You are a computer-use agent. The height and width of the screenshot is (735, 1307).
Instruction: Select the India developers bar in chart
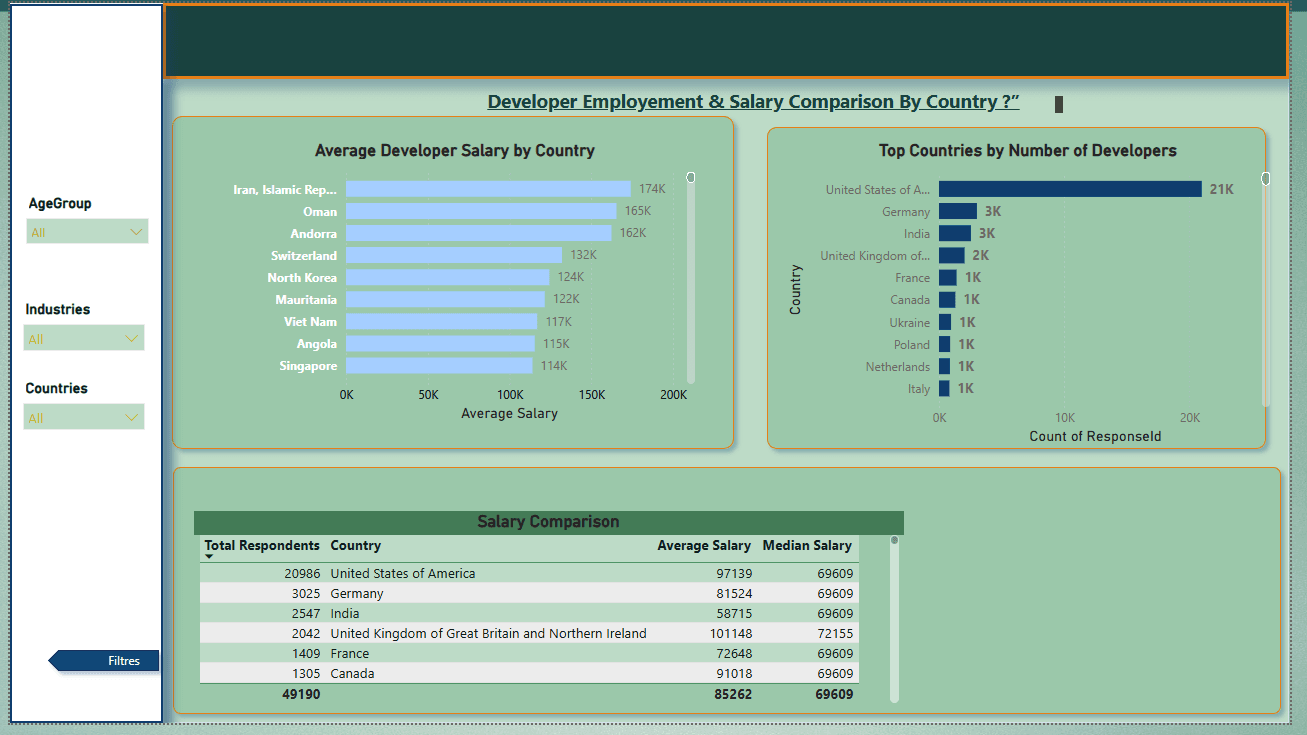[955, 233]
